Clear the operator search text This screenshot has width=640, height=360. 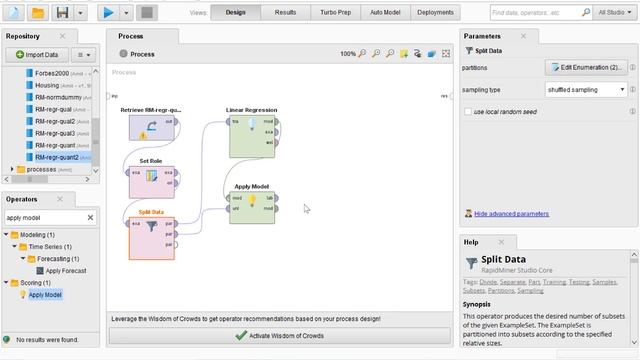[x=90, y=218]
